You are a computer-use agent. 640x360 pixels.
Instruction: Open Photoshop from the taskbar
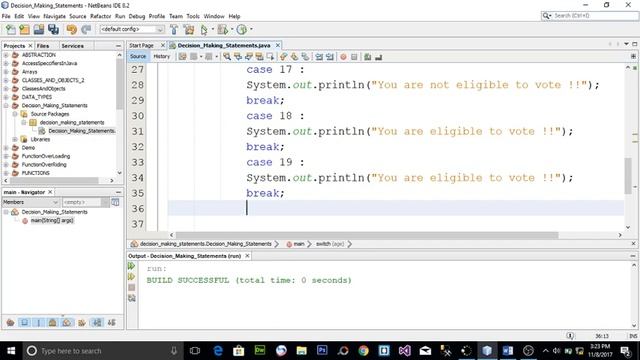pos(322,351)
